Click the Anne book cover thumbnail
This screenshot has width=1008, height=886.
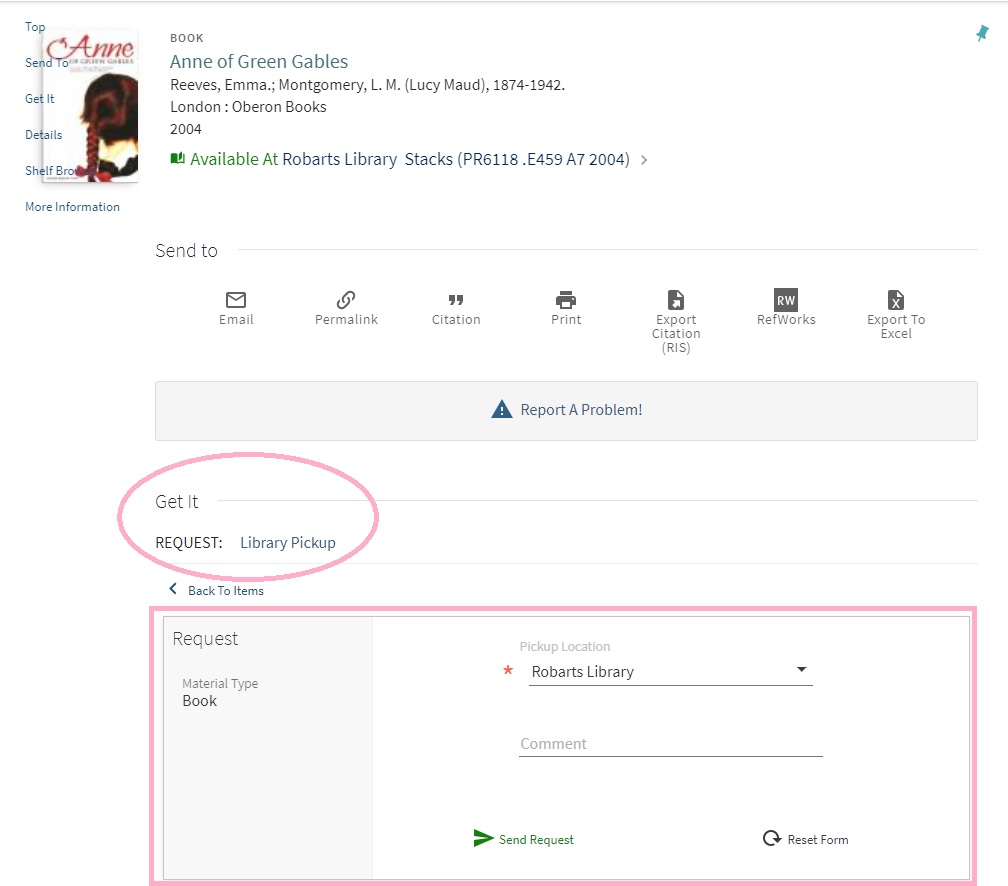(x=91, y=106)
